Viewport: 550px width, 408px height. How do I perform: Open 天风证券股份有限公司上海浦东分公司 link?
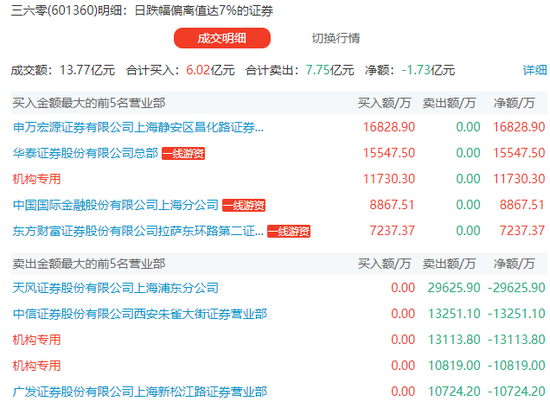115,288
